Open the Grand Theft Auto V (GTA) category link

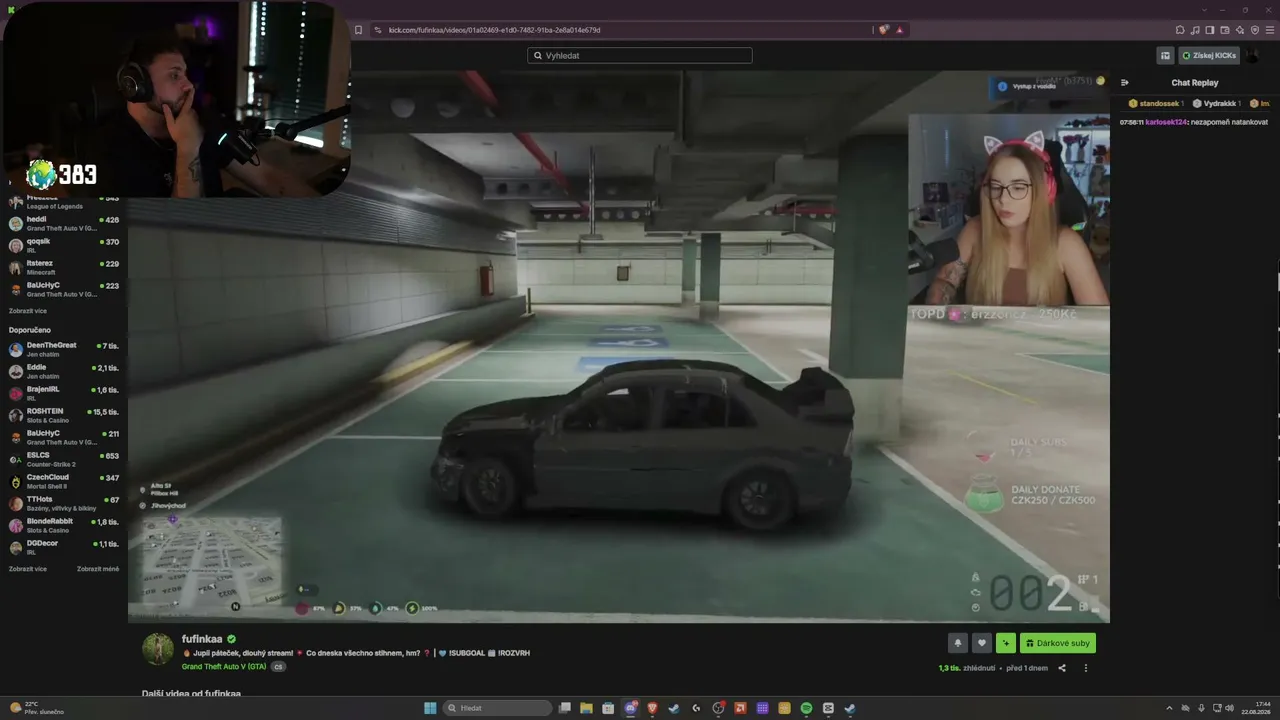[x=224, y=666]
